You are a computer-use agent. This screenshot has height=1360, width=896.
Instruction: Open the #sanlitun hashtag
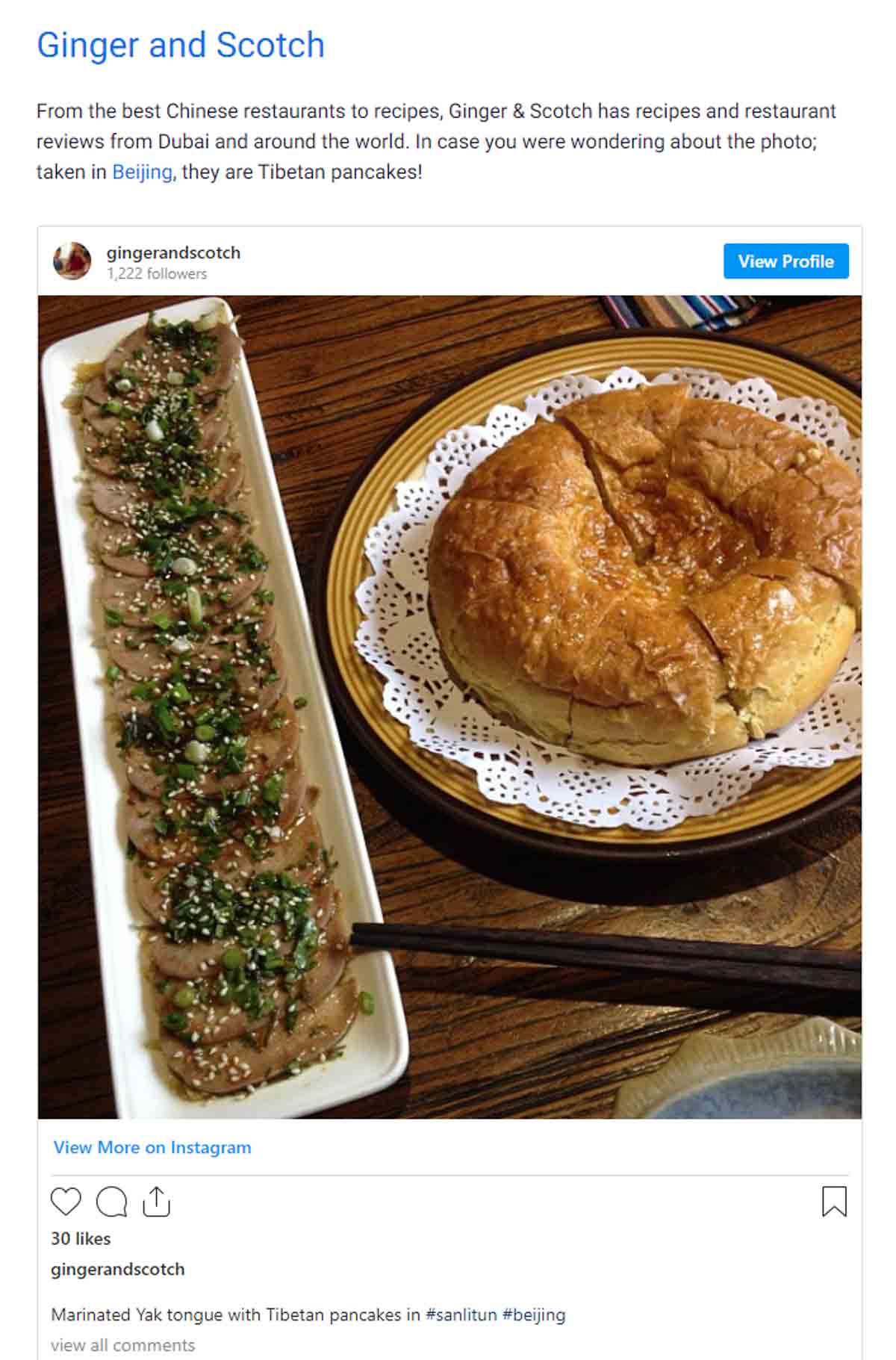(x=461, y=1314)
